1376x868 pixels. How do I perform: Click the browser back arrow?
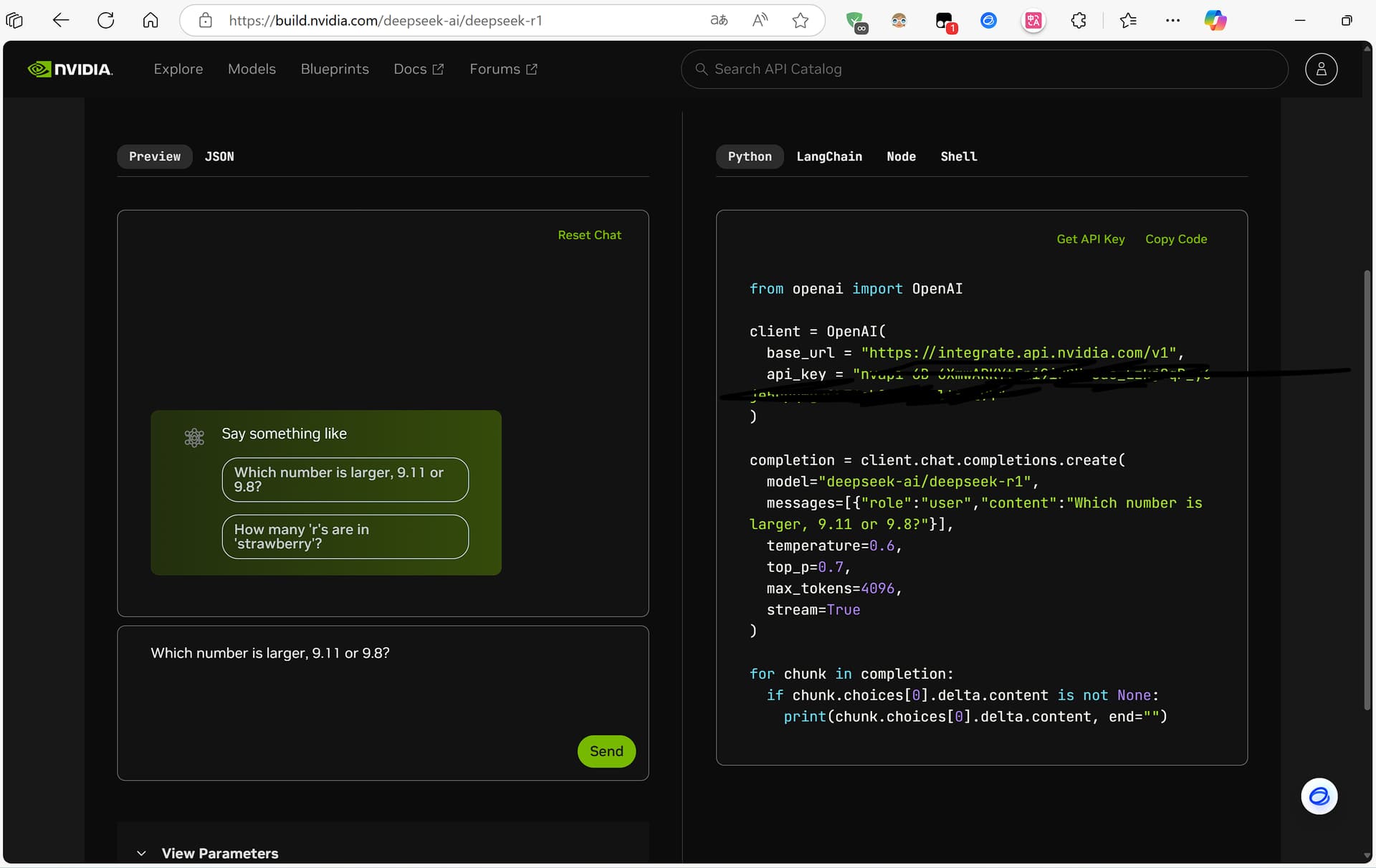[61, 21]
